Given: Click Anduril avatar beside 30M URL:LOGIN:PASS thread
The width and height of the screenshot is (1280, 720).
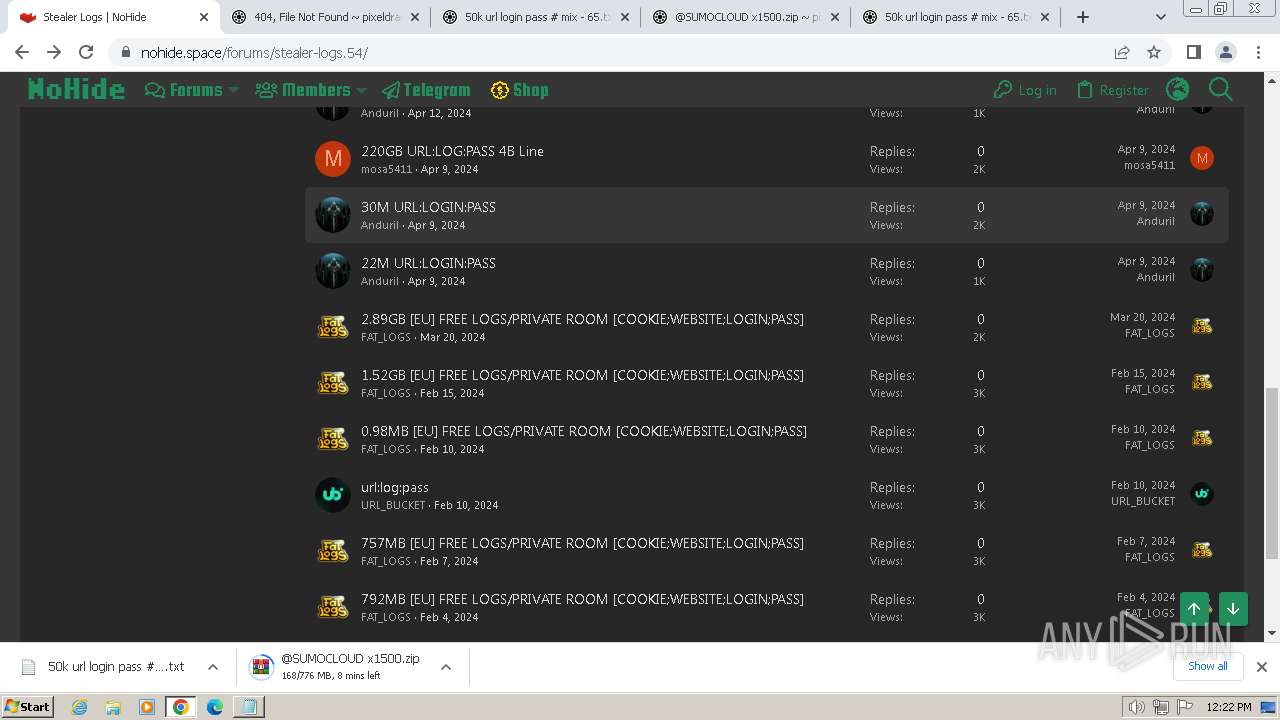Looking at the screenshot, I should coord(333,215).
